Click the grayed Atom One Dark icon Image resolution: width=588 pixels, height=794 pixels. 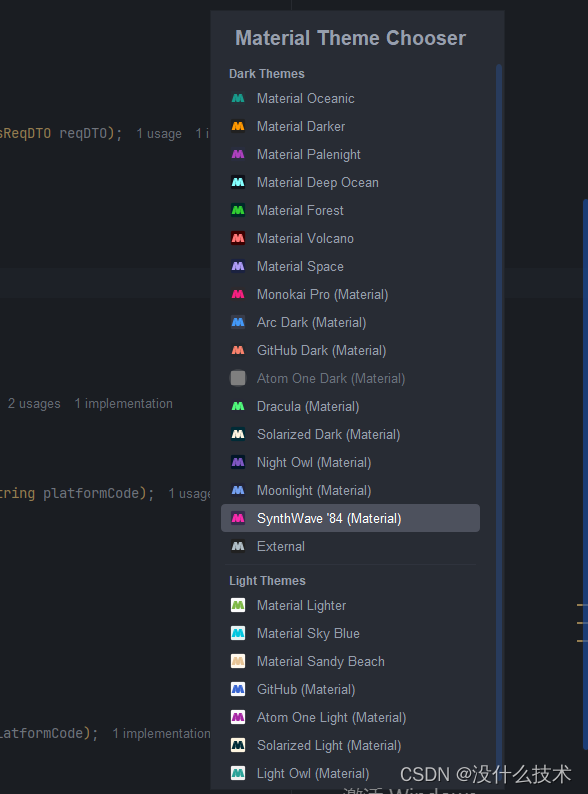pos(238,378)
